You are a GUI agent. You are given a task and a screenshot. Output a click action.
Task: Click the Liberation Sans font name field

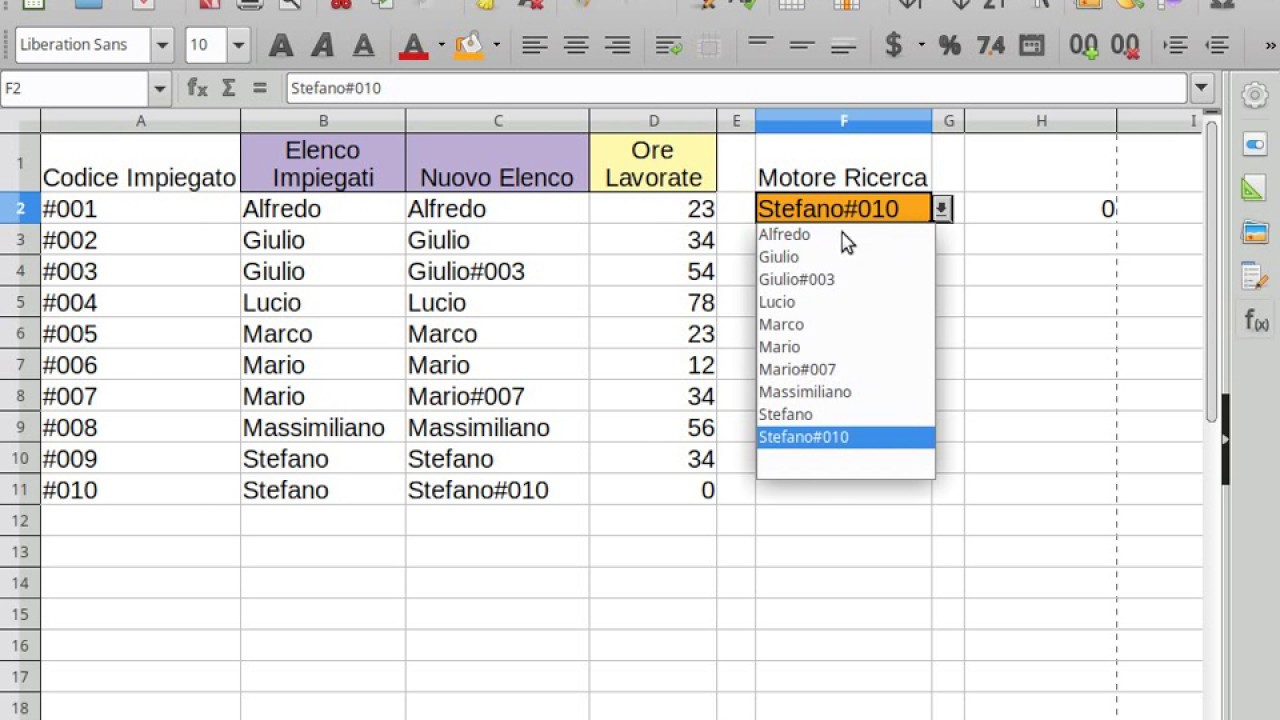click(83, 45)
